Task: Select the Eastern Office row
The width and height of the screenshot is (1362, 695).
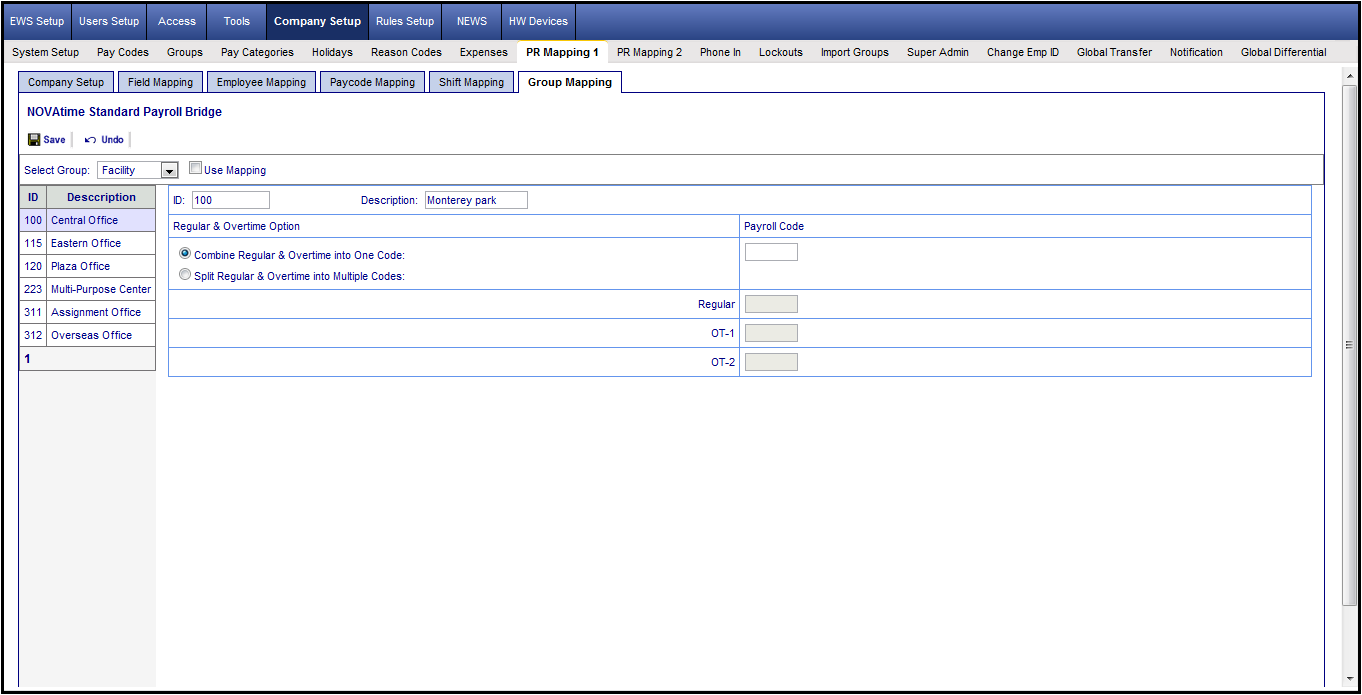Action: pos(88,243)
